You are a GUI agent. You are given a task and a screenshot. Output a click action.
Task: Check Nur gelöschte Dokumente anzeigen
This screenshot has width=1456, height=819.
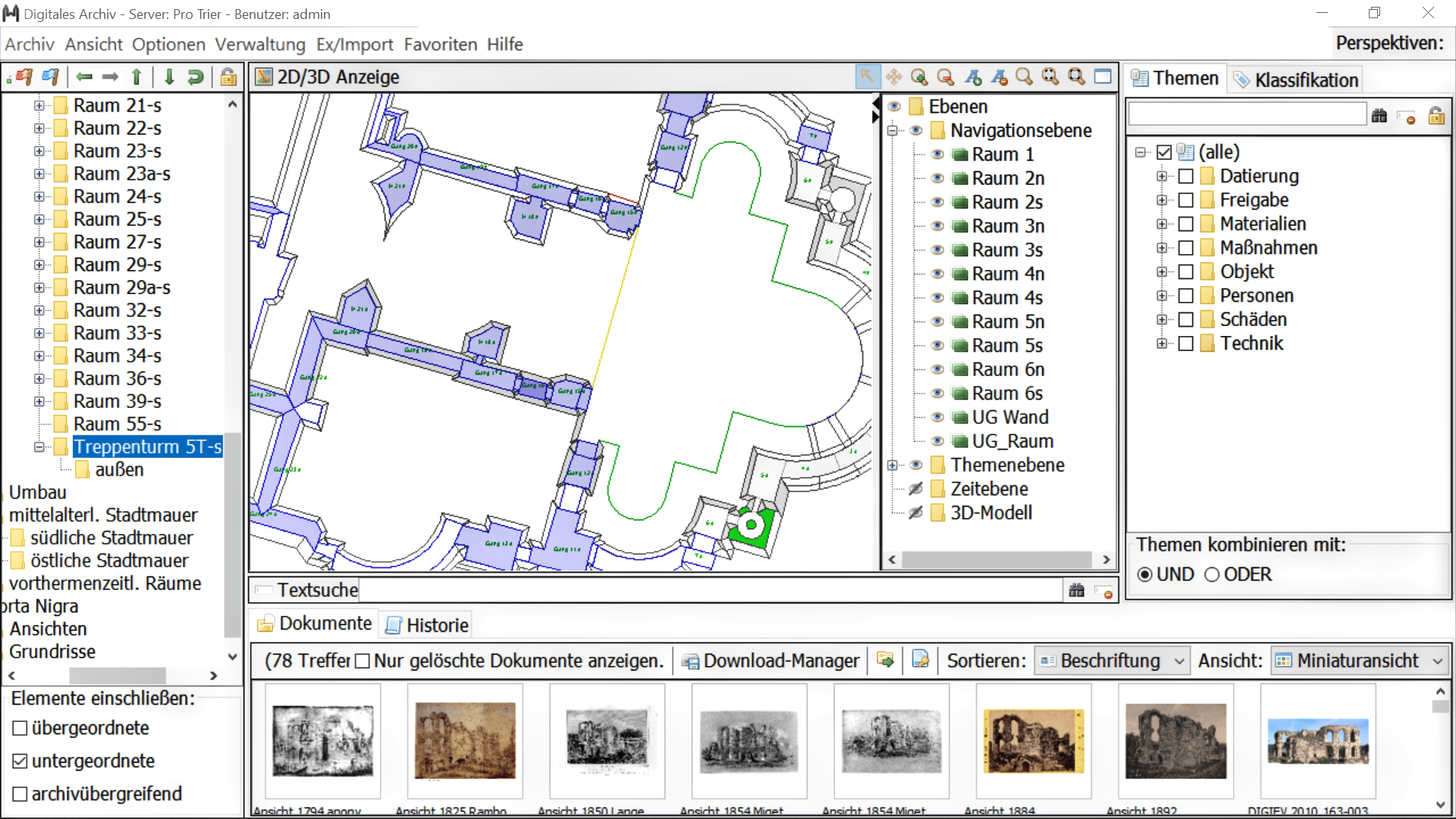pos(362,661)
